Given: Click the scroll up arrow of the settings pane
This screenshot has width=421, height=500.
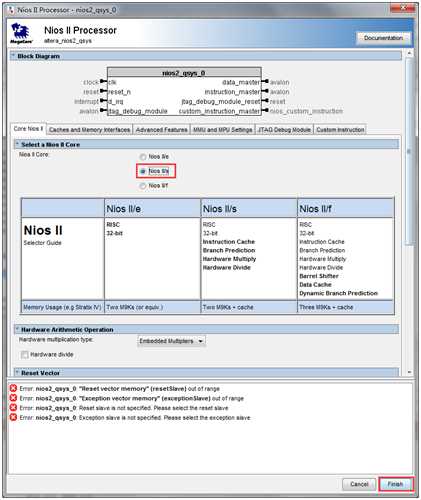Looking at the screenshot, I should pyautogui.click(x=409, y=53).
